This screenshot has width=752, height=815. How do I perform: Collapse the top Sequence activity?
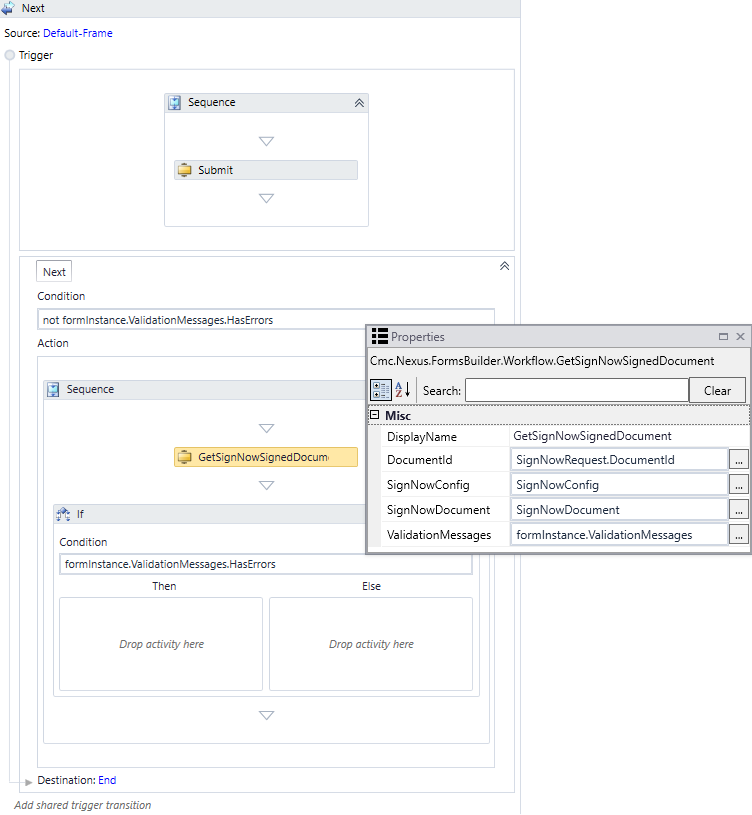(x=358, y=103)
